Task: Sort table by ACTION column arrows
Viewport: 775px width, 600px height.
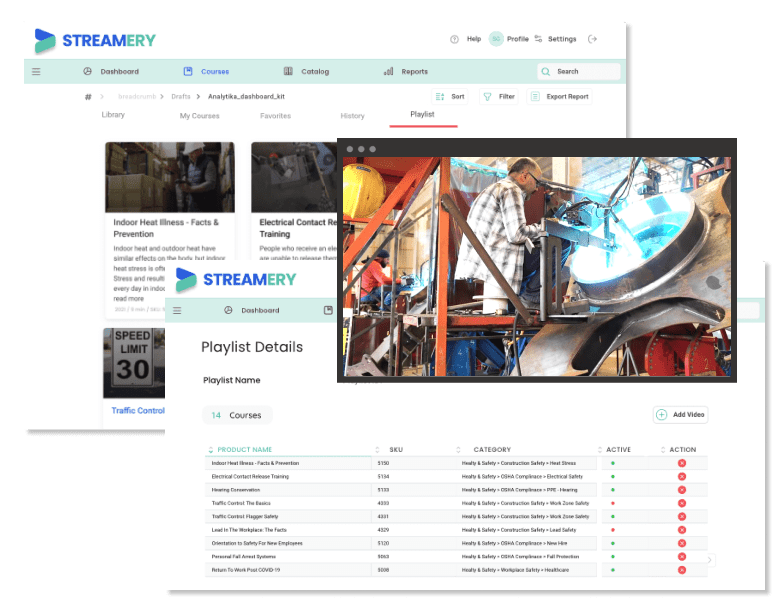Action: pos(663,450)
